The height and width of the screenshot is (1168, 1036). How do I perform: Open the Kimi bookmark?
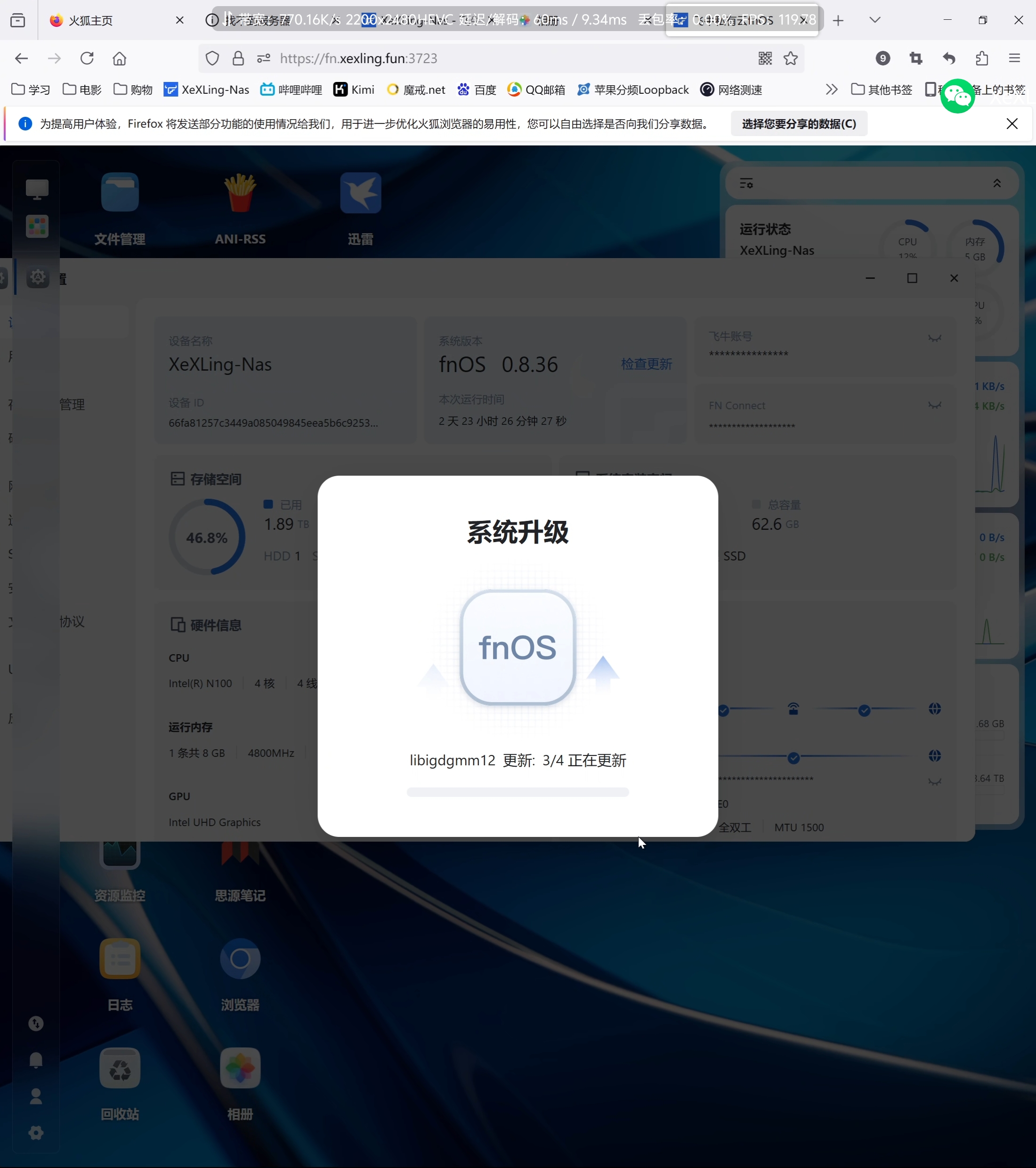(x=354, y=89)
